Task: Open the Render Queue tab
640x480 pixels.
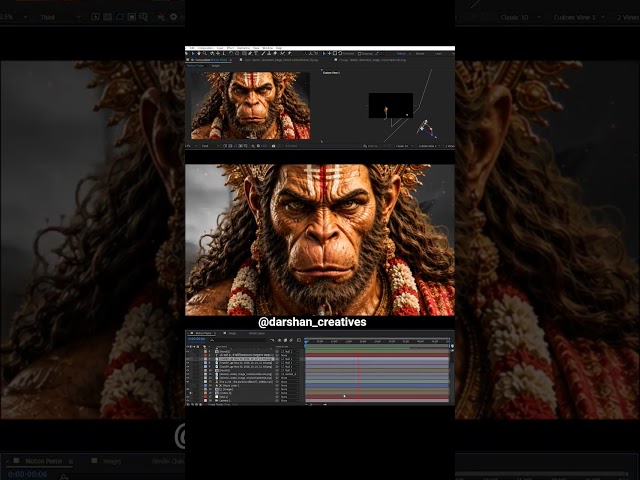Action: [x=257, y=333]
